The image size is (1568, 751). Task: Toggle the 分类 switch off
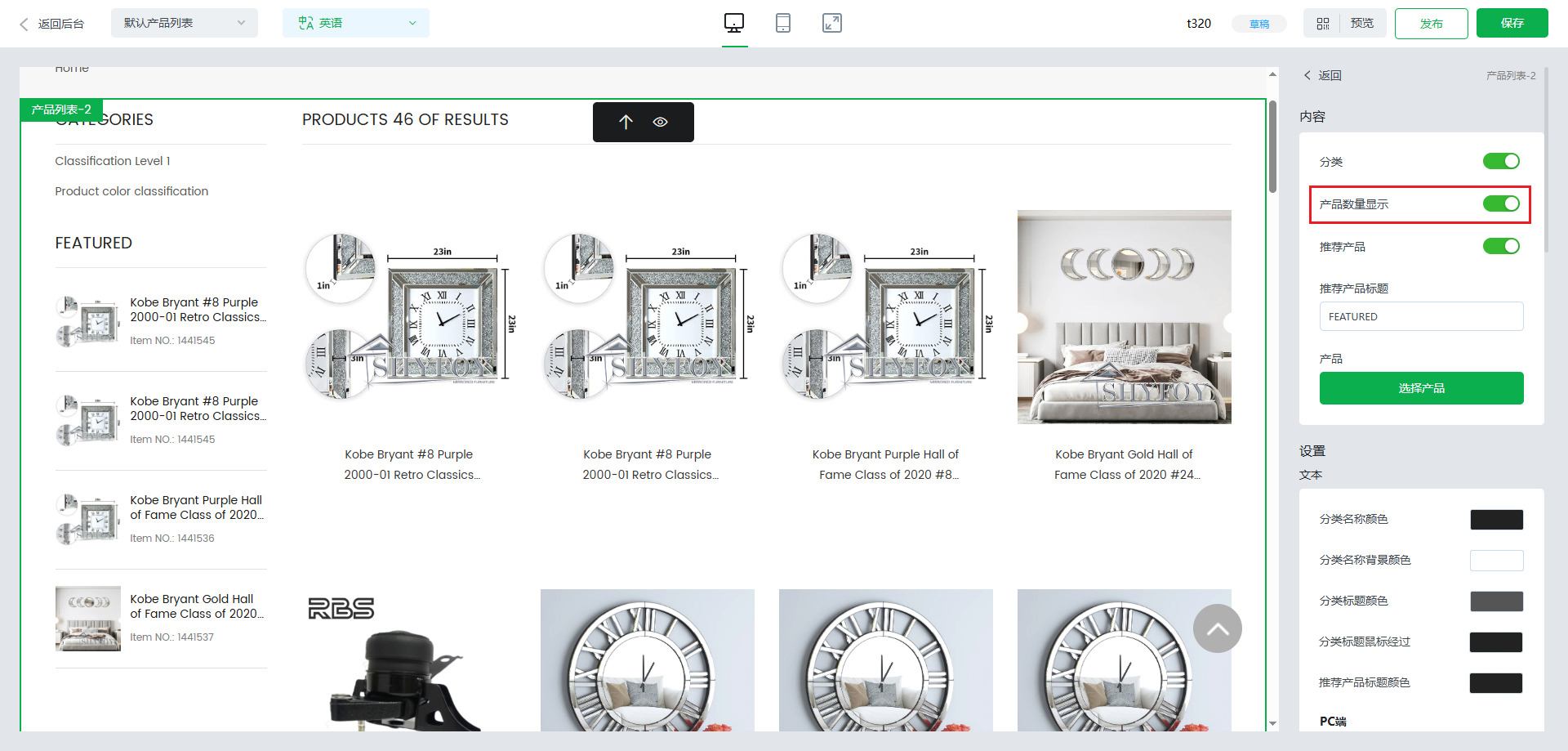[x=1500, y=161]
